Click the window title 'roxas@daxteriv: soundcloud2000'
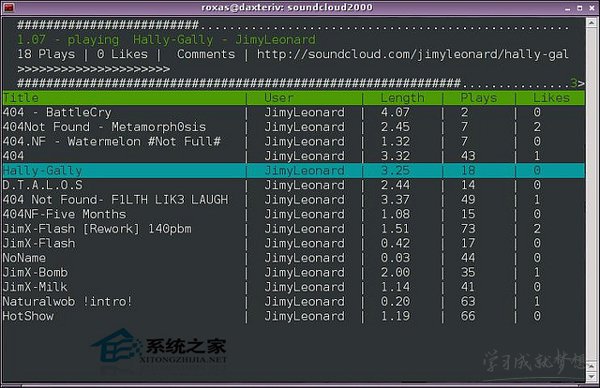Viewport: 600px width, 388px height. [x=287, y=7]
